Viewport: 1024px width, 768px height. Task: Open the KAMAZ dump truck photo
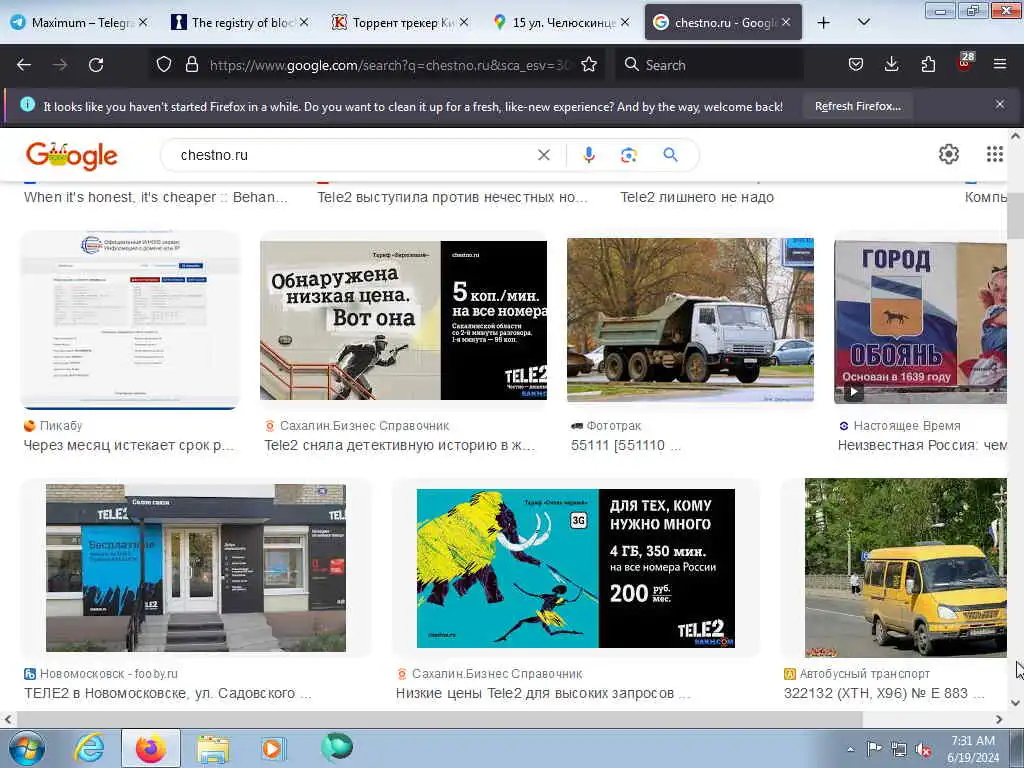(690, 320)
